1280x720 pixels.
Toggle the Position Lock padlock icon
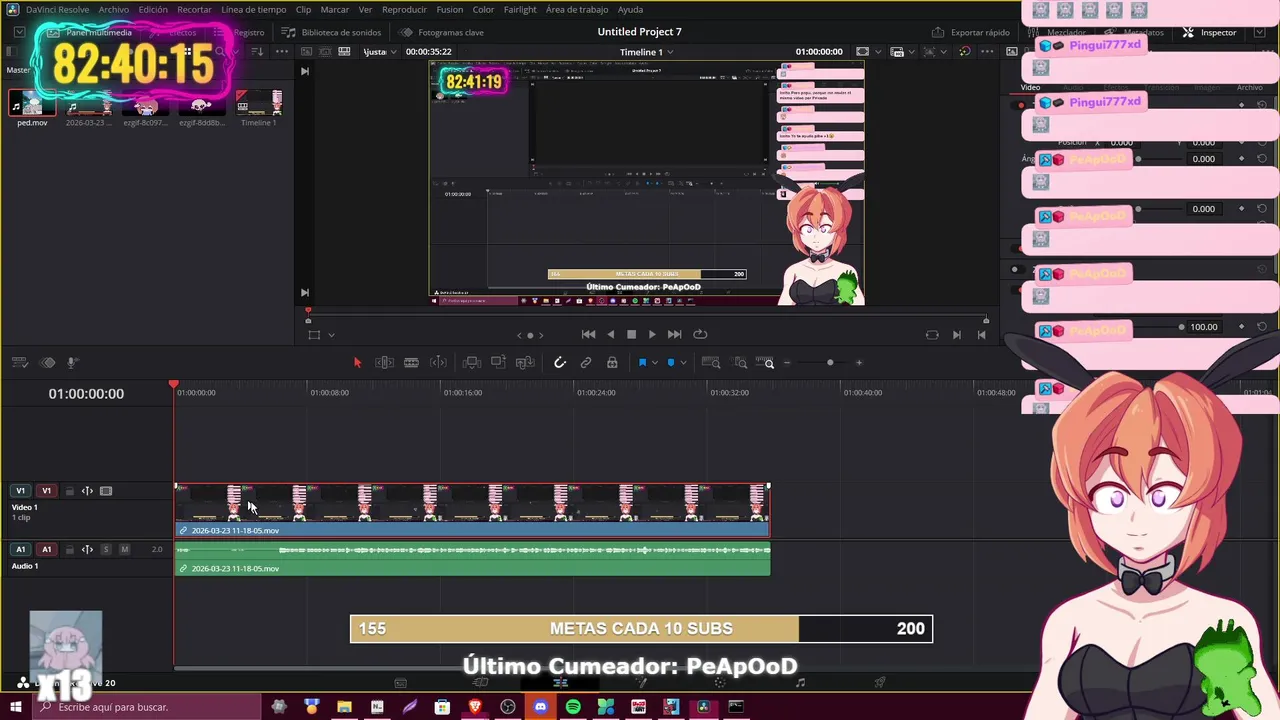612,363
